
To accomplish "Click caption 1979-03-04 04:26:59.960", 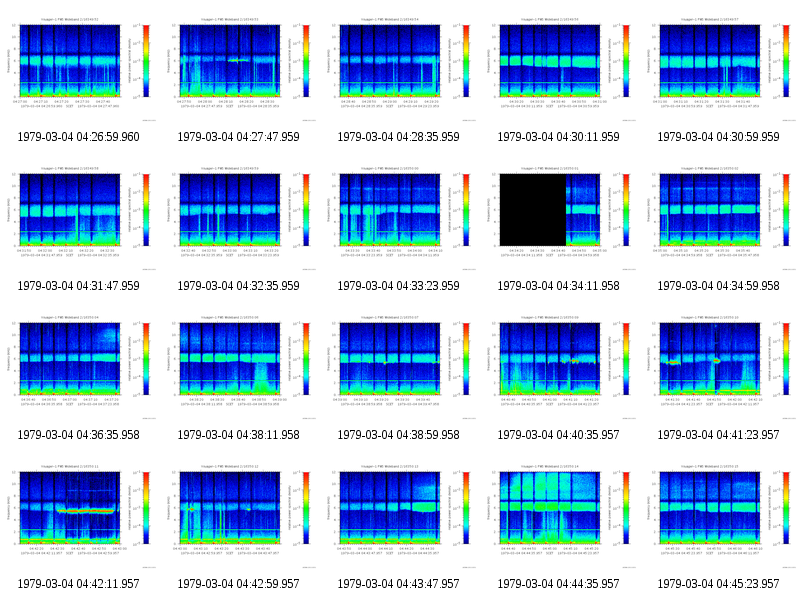I will click(78, 137).
